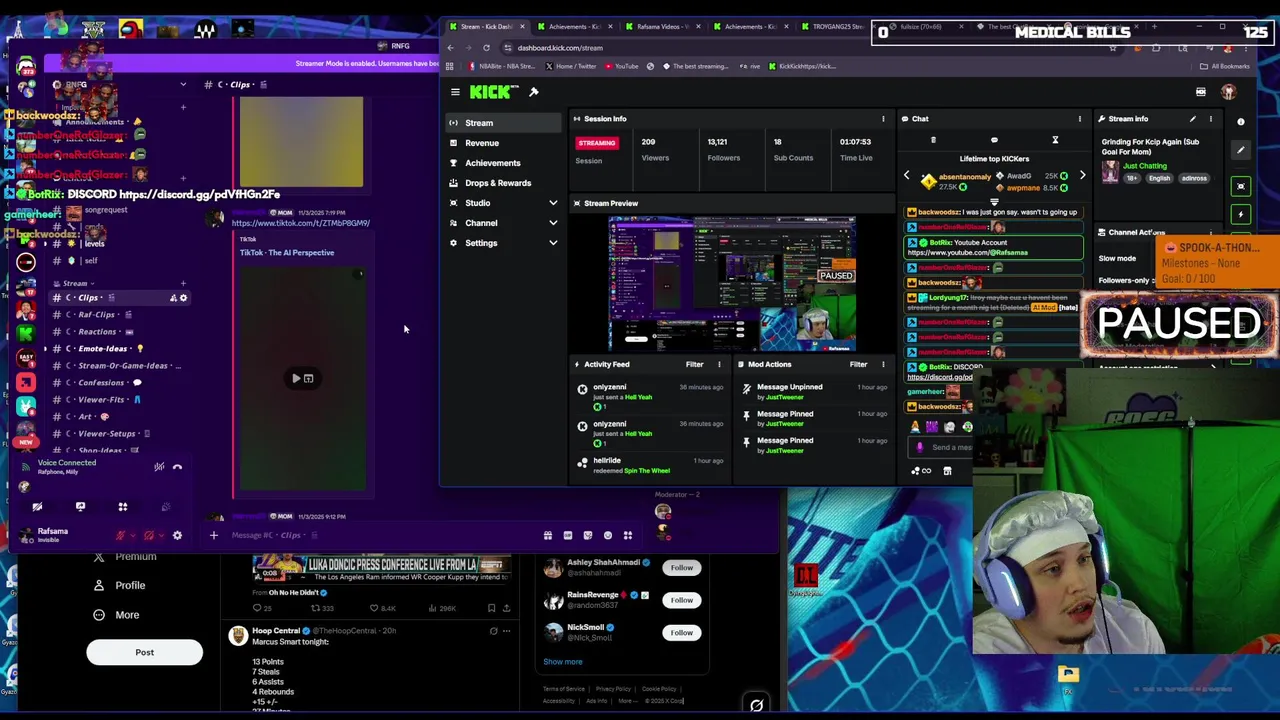Click the browser address bar

(x=800, y=48)
